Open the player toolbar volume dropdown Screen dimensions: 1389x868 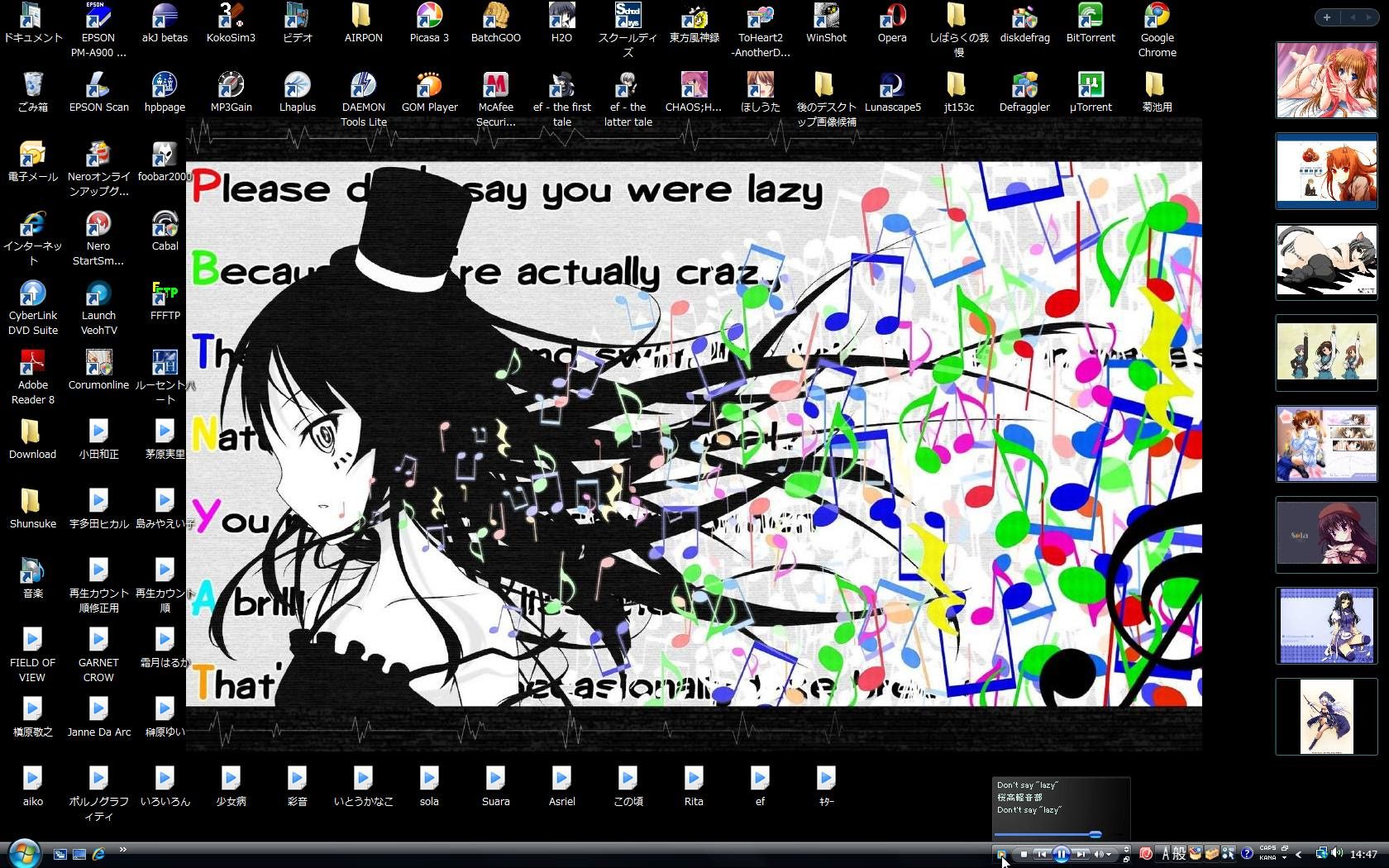[1109, 854]
